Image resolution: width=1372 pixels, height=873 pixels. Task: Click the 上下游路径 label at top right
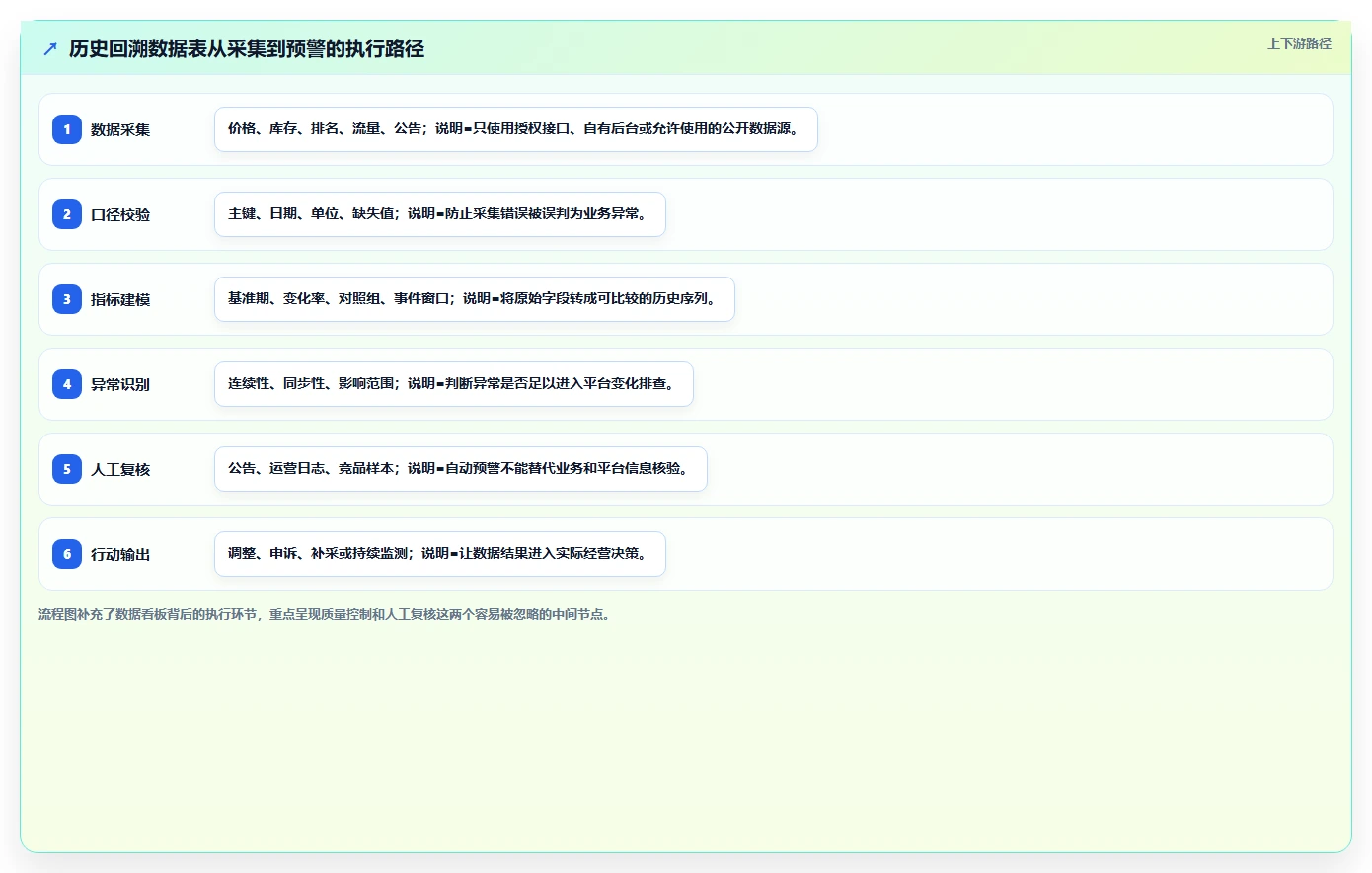[x=1299, y=43]
